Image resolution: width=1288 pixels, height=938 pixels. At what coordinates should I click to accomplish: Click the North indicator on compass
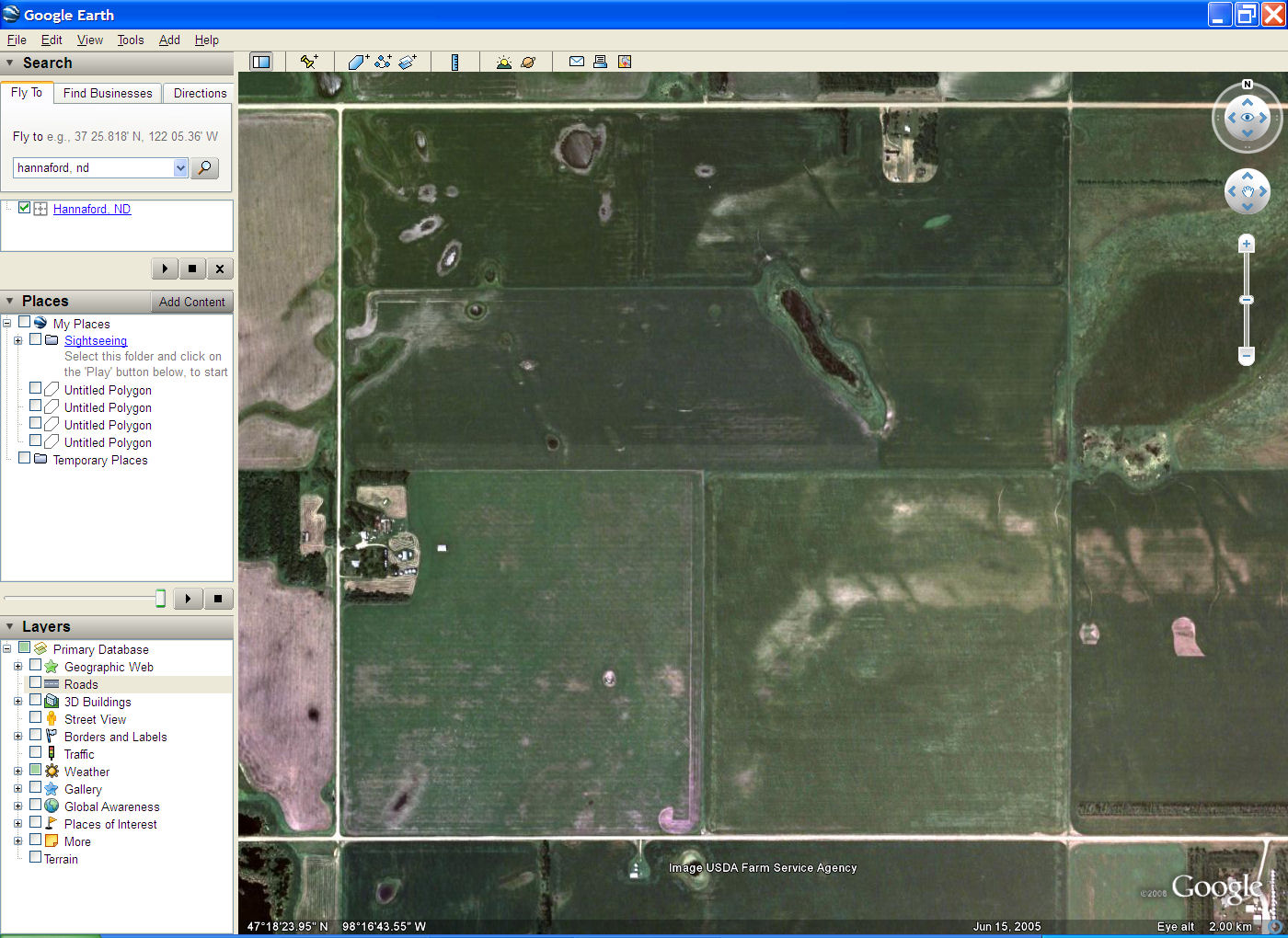coord(1248,85)
